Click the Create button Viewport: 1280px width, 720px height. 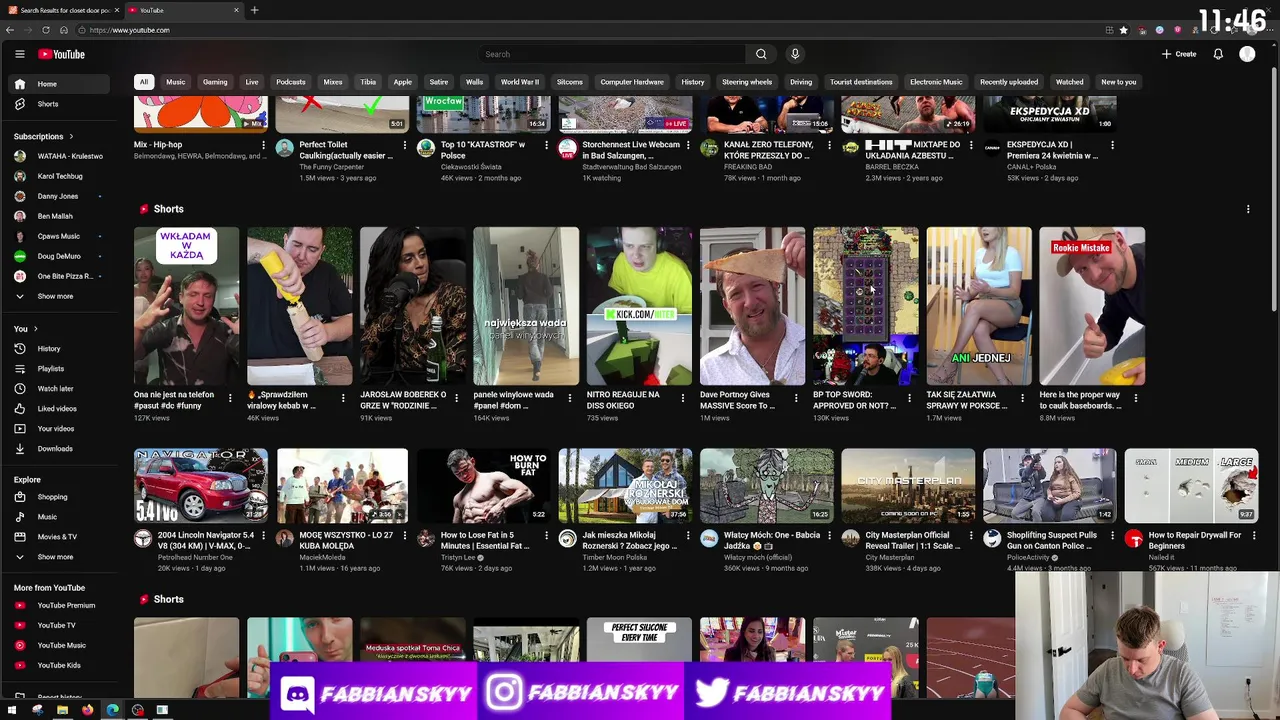tap(1180, 54)
